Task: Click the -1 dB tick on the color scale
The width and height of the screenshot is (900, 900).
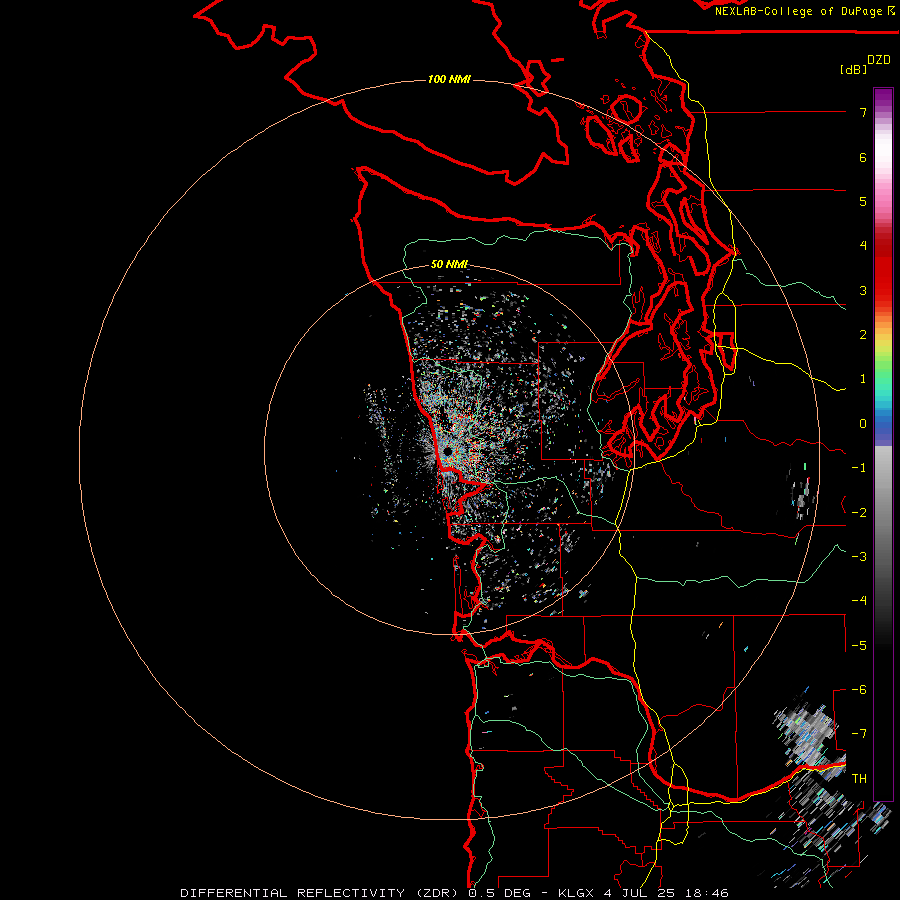Action: tap(859, 468)
